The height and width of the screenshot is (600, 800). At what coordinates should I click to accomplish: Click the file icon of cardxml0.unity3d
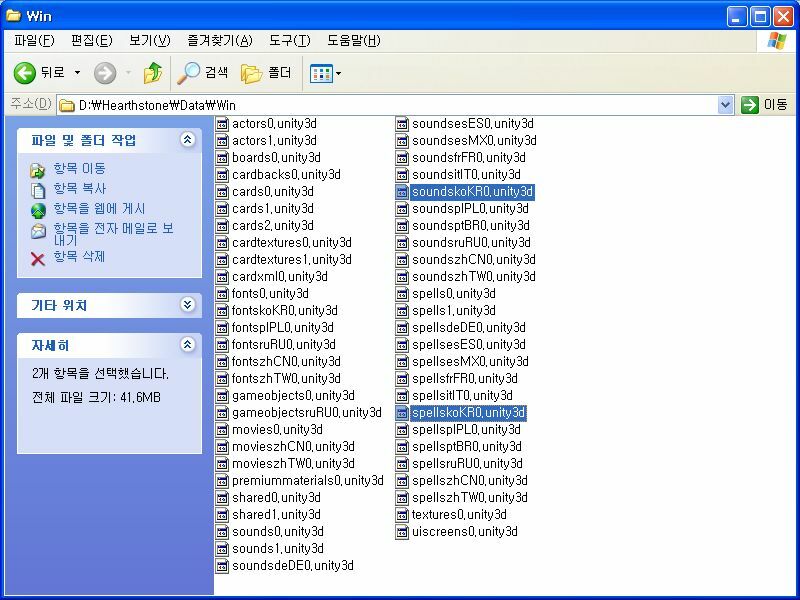click(222, 277)
